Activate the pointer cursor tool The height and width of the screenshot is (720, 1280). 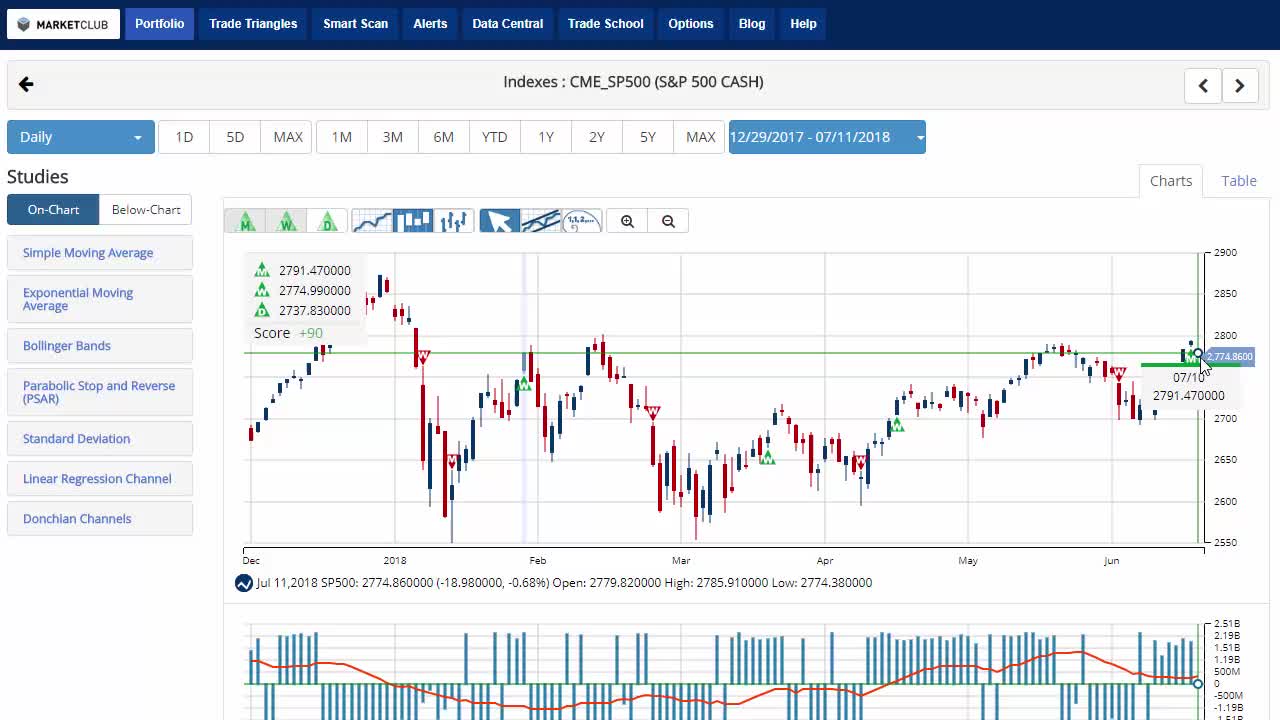(x=499, y=221)
